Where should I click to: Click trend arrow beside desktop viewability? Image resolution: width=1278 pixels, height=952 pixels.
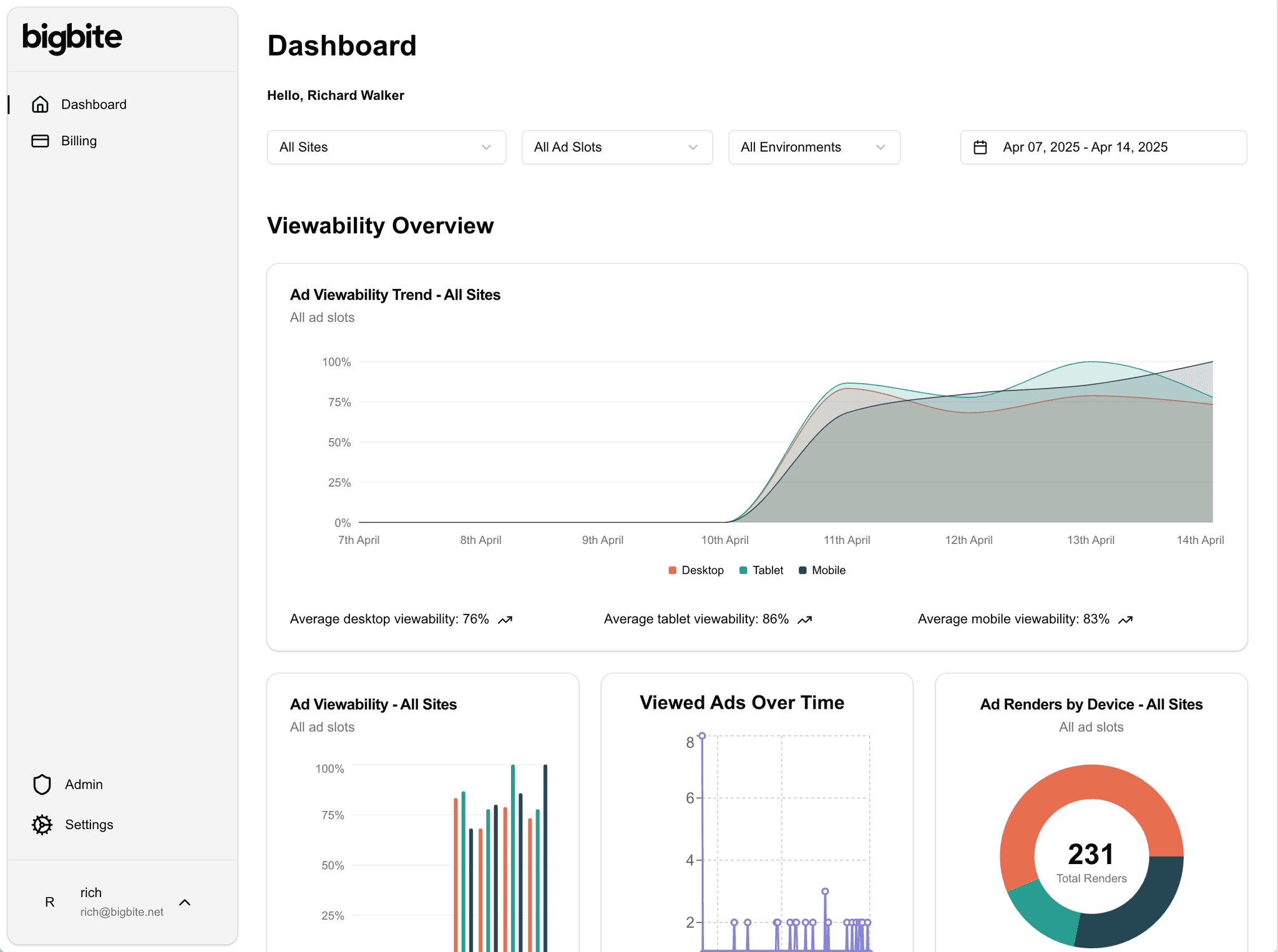[505, 619]
